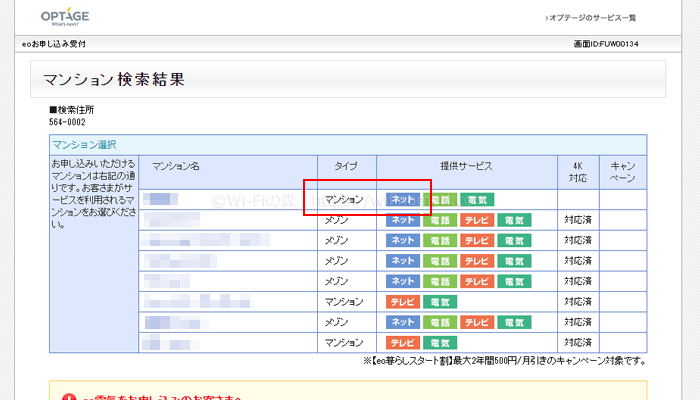
Task: Click the 電気 badge in the bottom table row
Action: click(x=440, y=342)
